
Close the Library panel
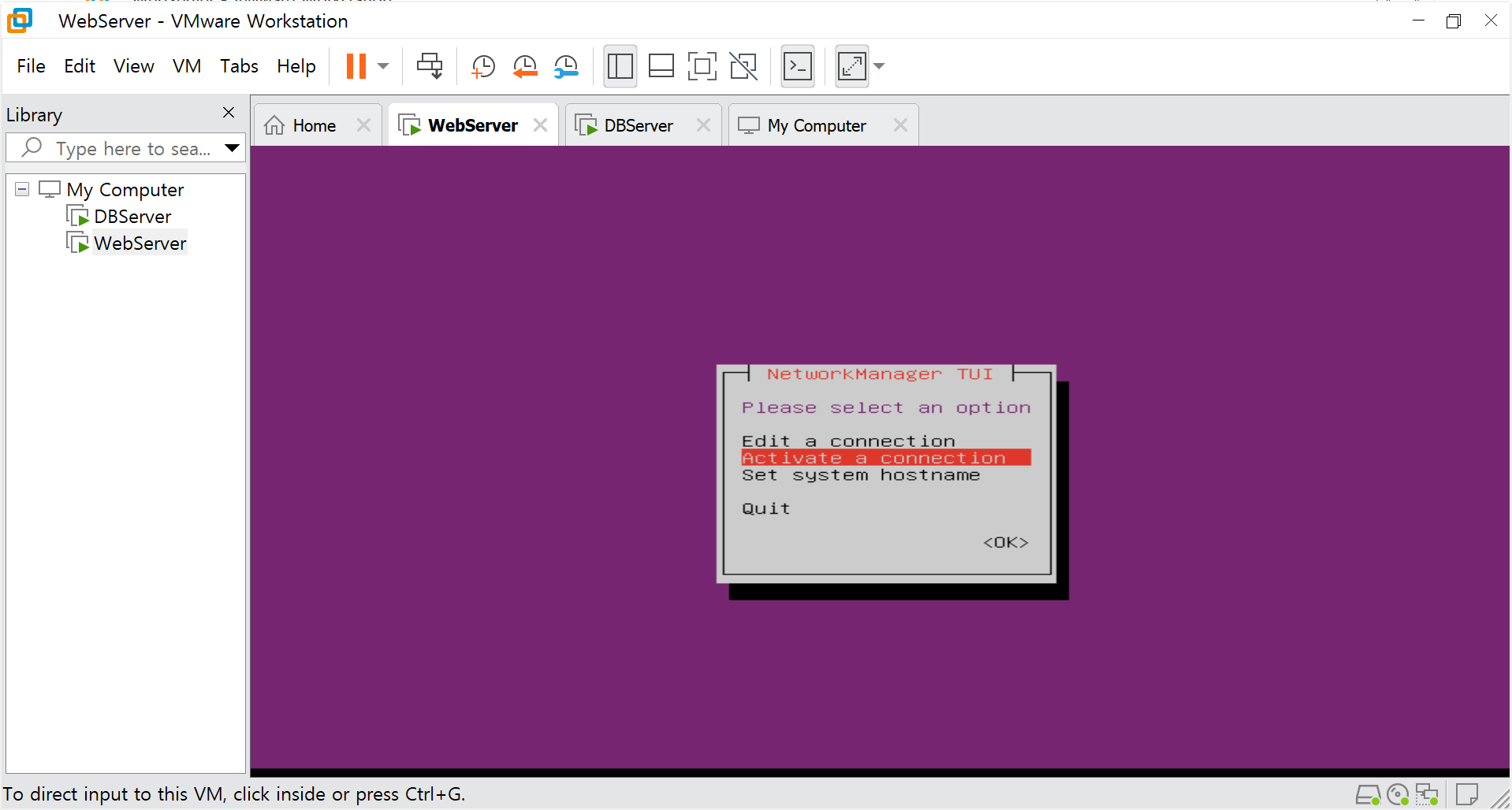click(229, 113)
